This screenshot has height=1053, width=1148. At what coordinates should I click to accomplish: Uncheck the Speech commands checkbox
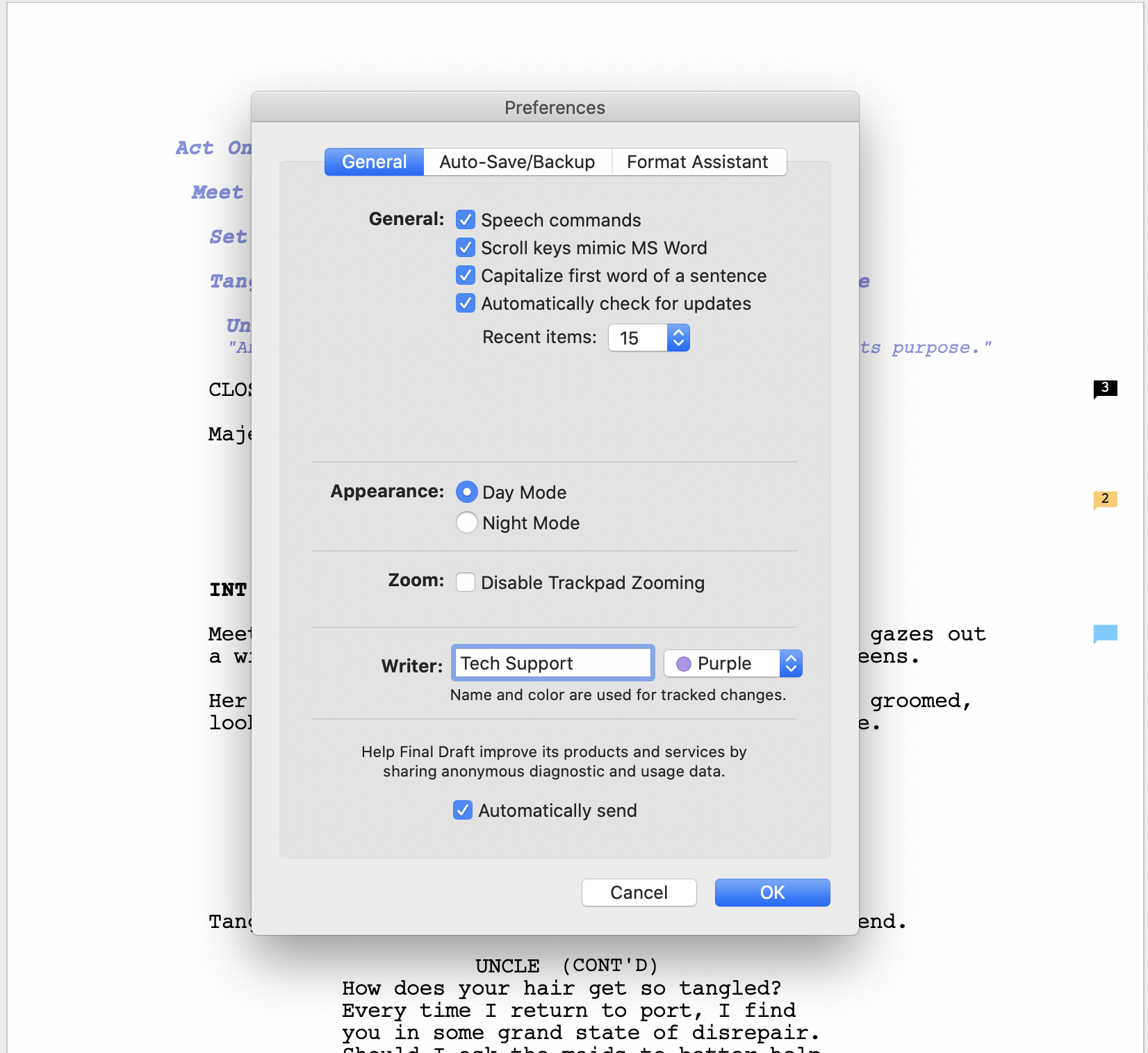466,220
